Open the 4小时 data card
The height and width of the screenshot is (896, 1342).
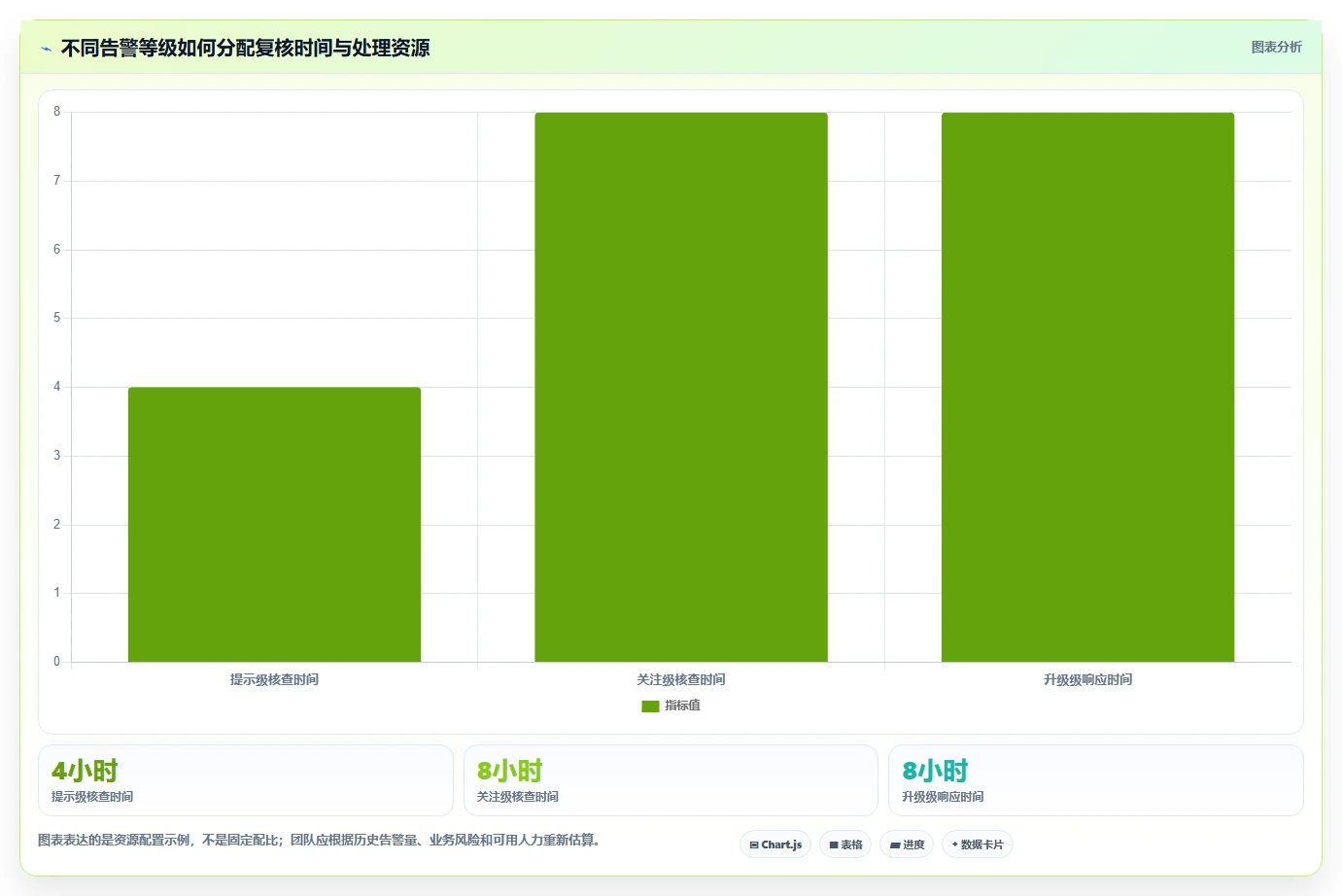246,780
